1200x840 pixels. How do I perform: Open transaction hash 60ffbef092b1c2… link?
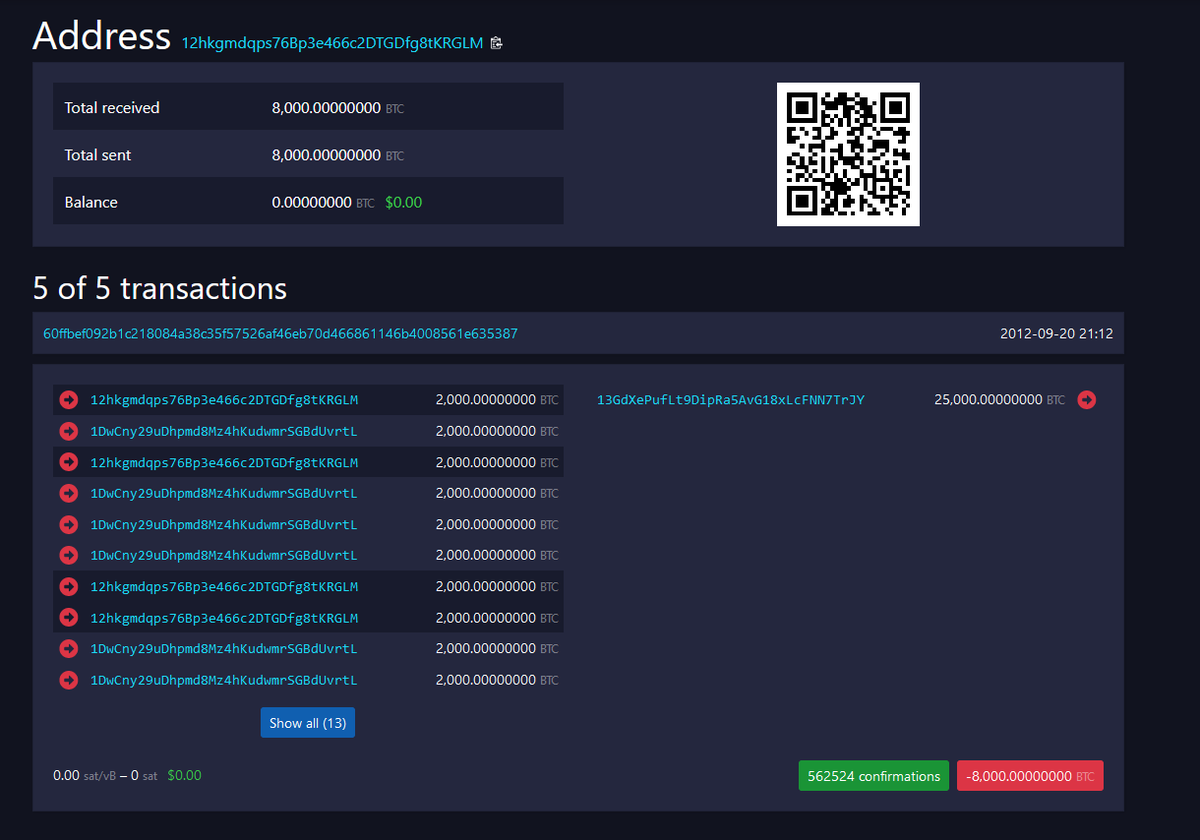tap(280, 333)
